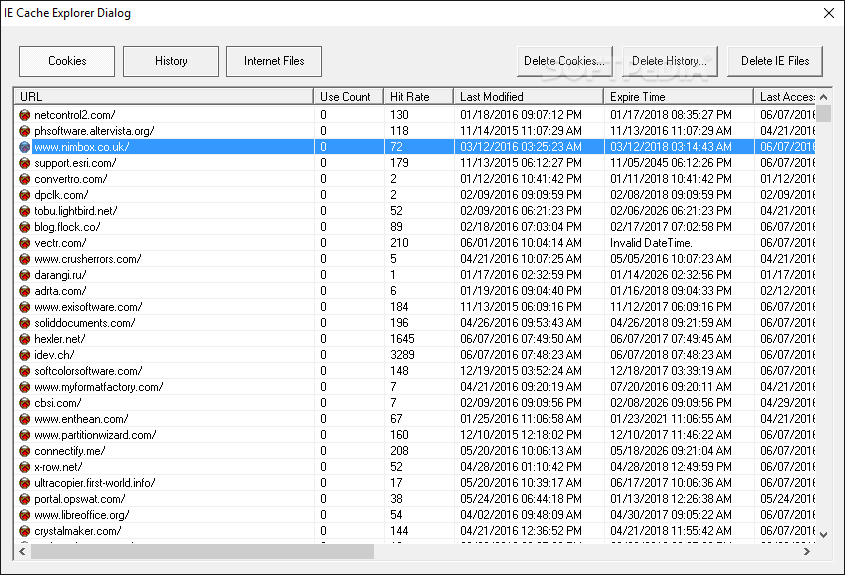
Task: Click the 'Invalid DateTime.' expire cell
Action: coord(651,243)
